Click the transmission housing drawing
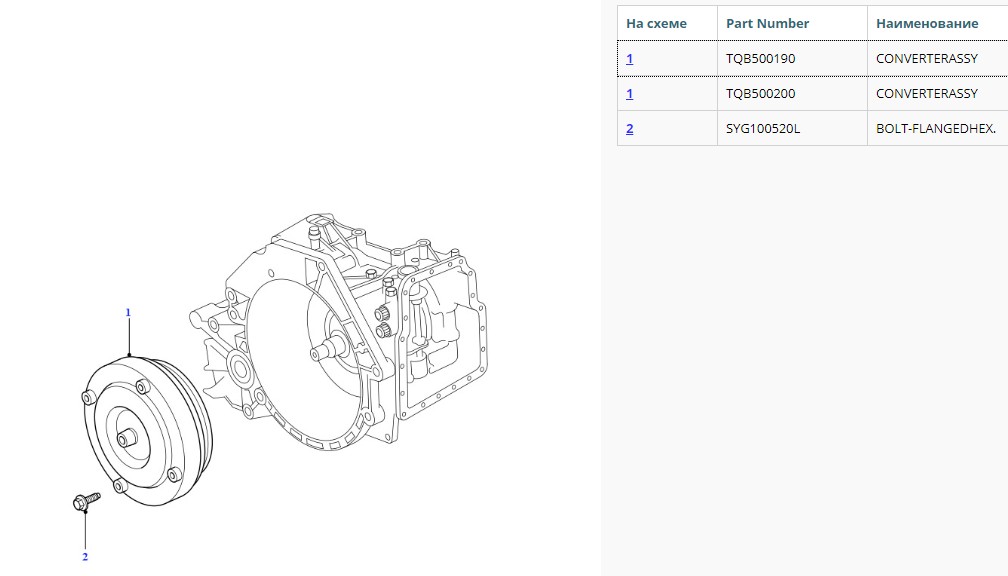 point(339,331)
